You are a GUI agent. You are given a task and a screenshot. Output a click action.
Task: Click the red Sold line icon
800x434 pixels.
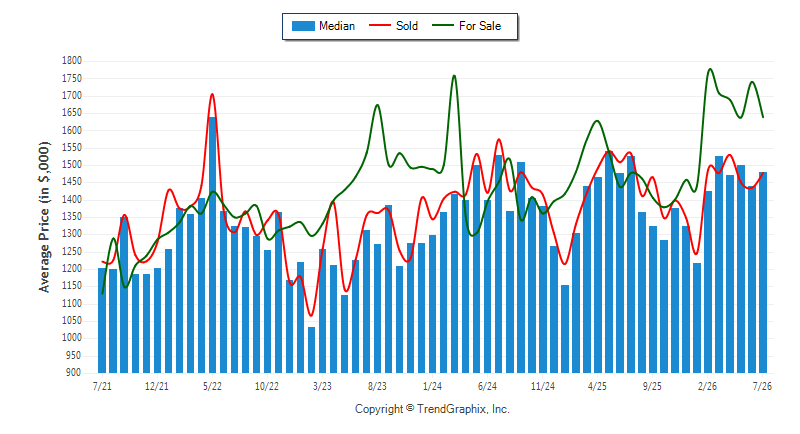point(380,25)
